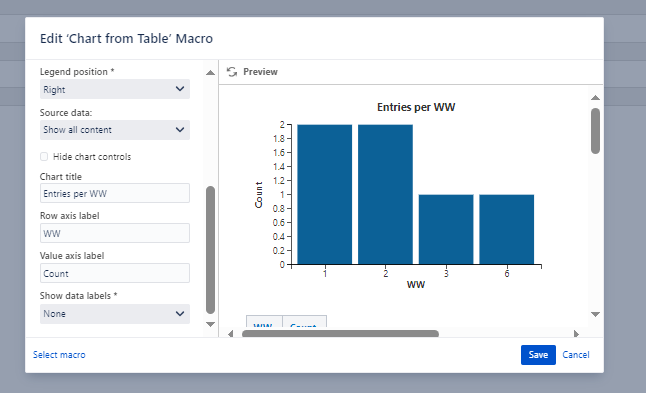Click preview horizontal scroll right arrow
Image resolution: width=646 pixels, height=393 pixels.
click(x=576, y=333)
